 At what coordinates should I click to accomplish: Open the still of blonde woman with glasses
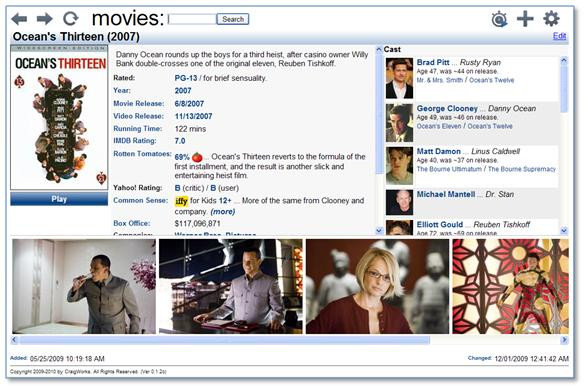377,286
